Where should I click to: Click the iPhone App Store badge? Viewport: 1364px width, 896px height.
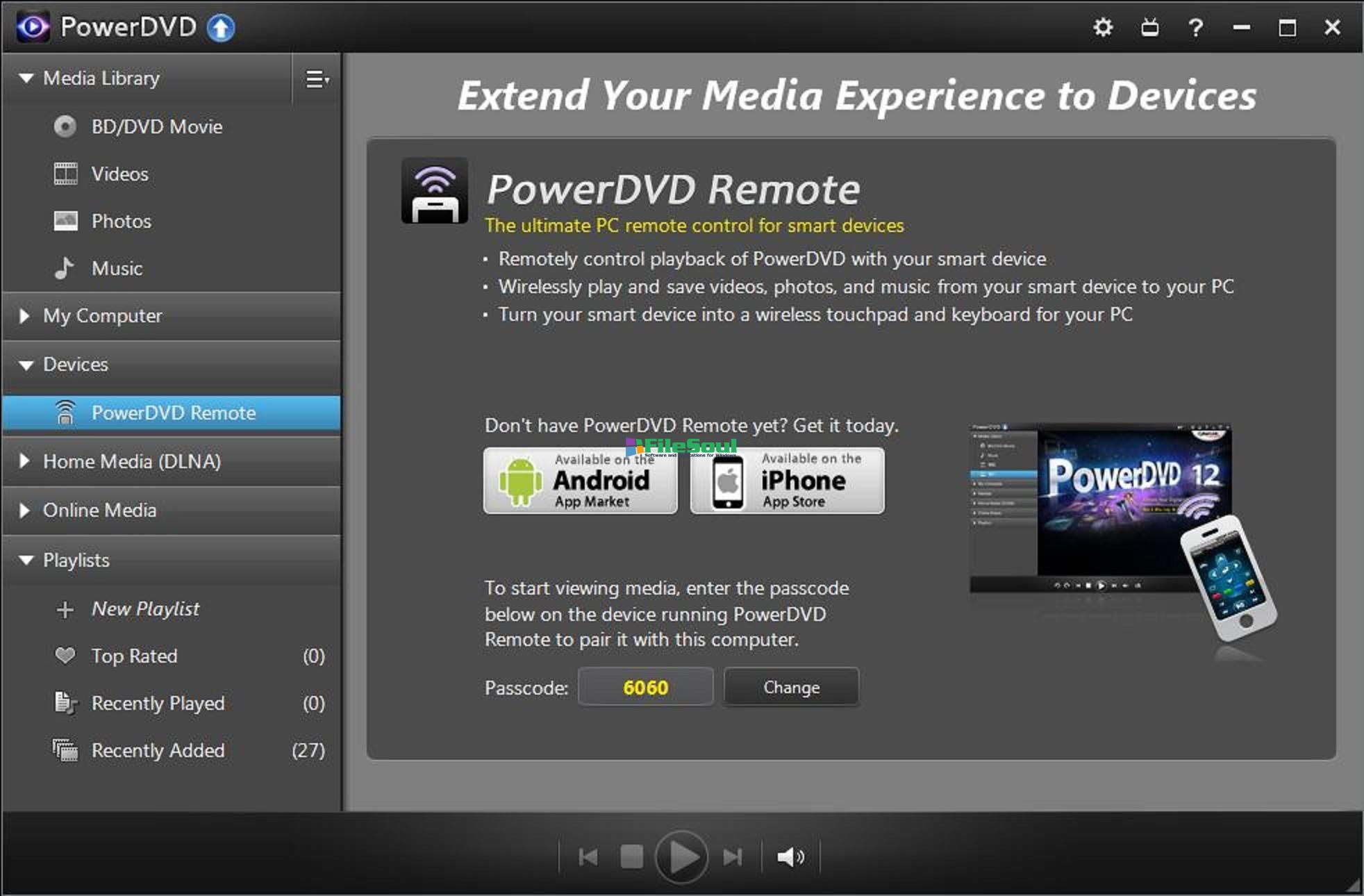(788, 481)
